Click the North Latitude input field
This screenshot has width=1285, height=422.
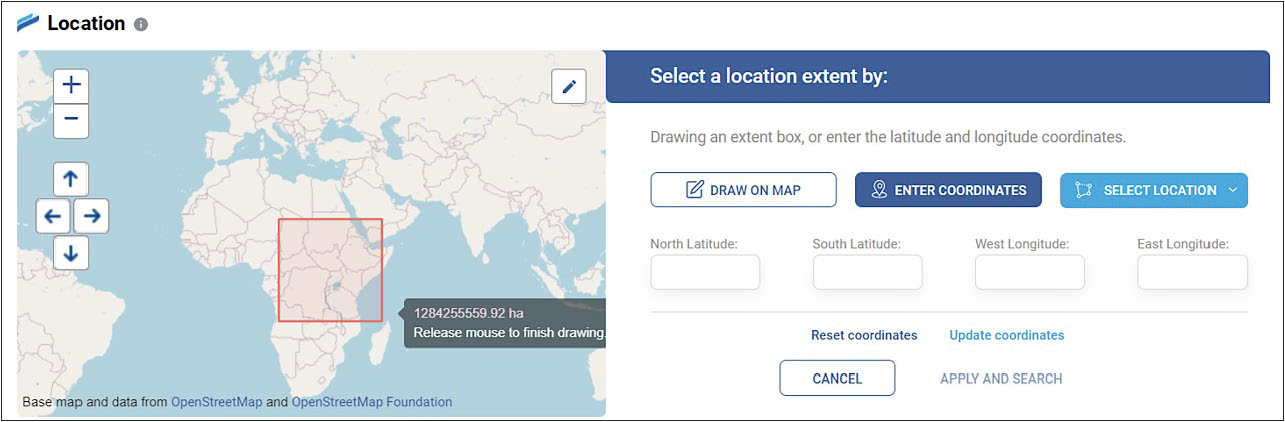point(705,272)
